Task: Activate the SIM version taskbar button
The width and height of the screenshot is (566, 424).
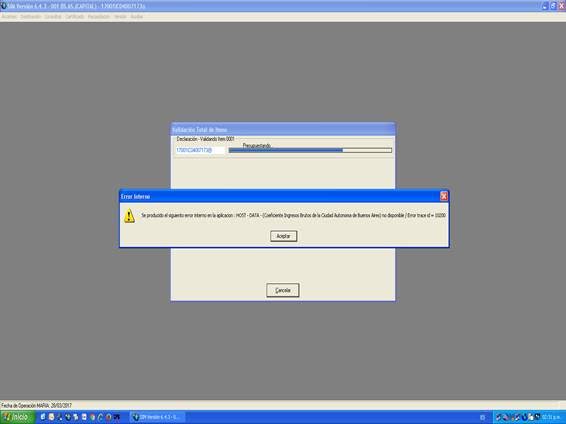Action: (157, 417)
